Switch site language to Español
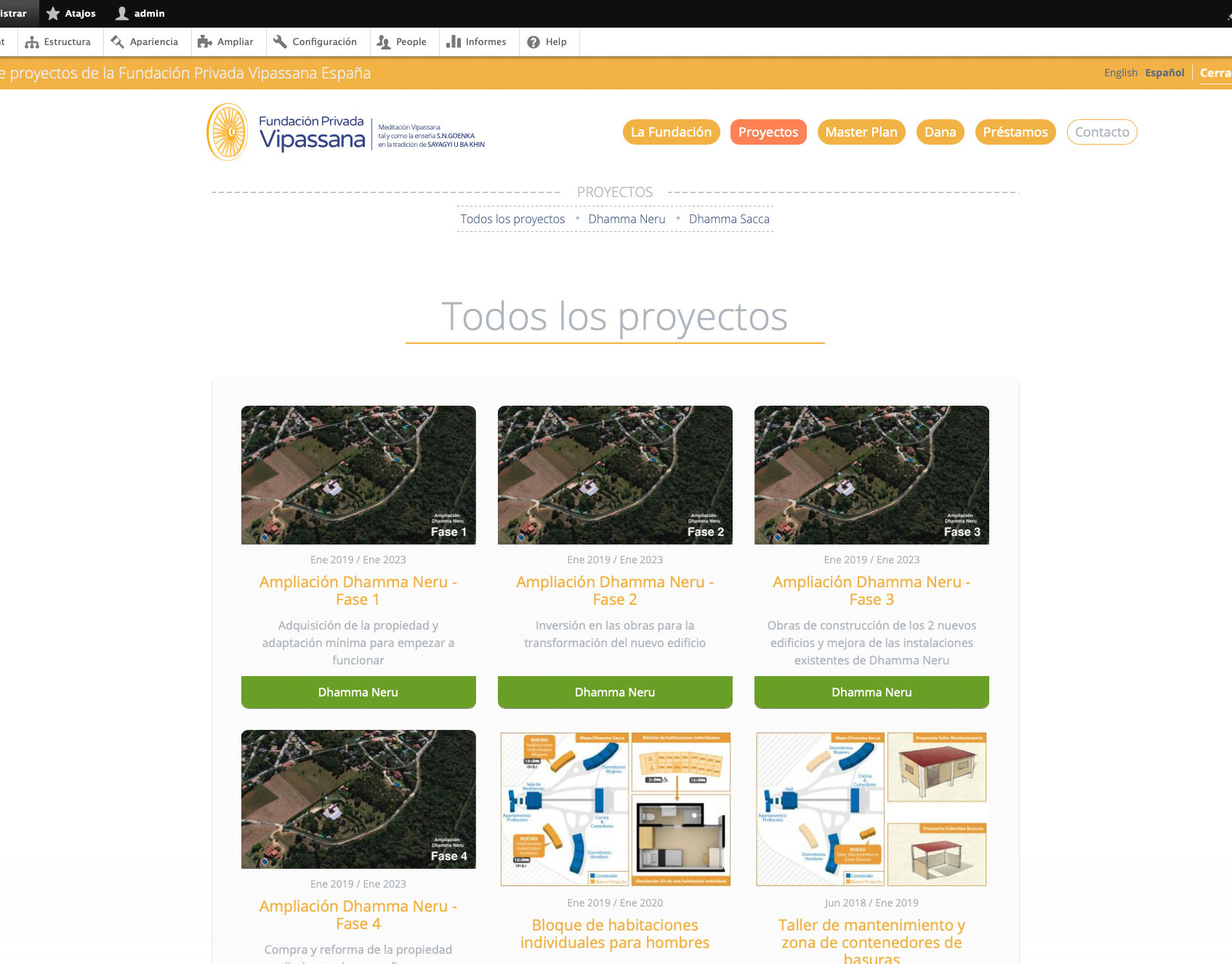This screenshot has width=1232, height=964. click(x=1164, y=73)
